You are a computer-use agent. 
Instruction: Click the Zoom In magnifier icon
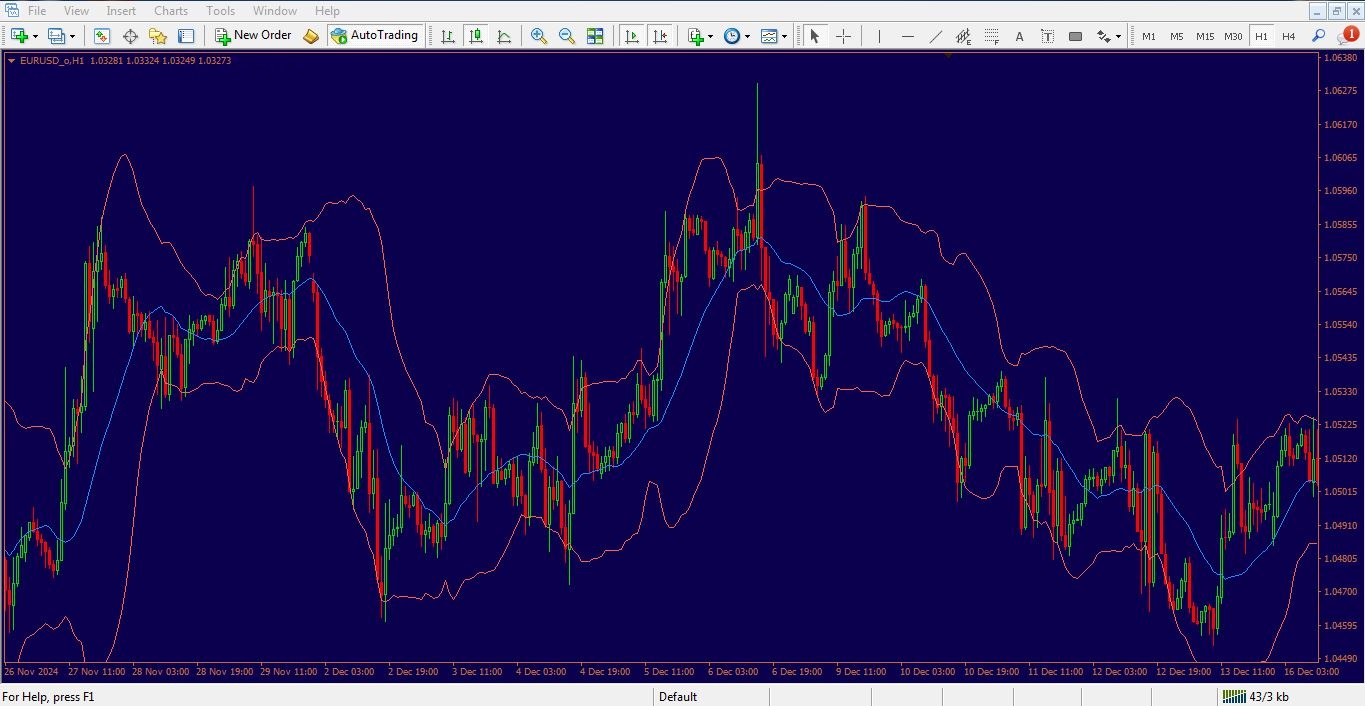pos(539,36)
